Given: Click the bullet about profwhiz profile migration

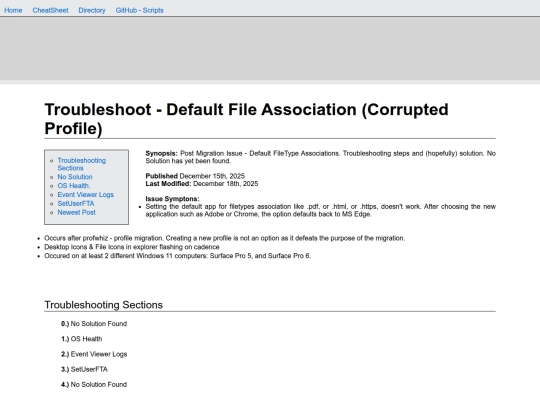Looking at the screenshot, I should [225, 238].
